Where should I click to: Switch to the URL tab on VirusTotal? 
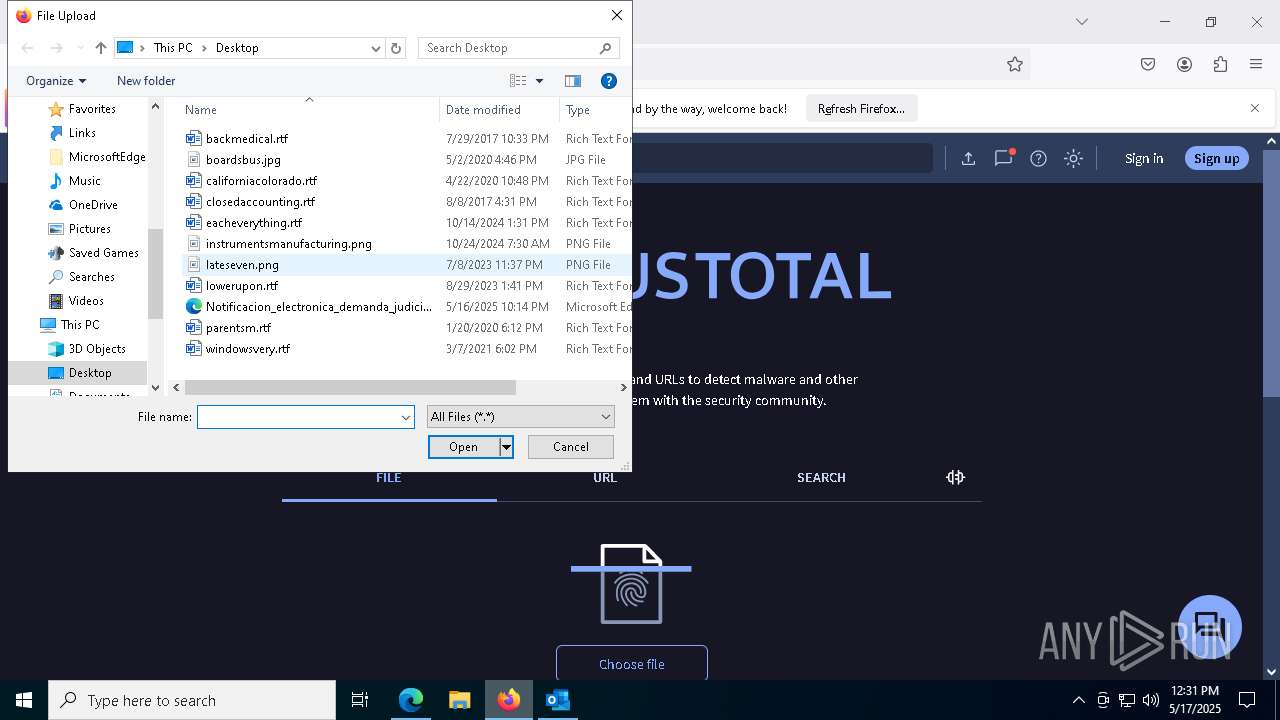[605, 477]
